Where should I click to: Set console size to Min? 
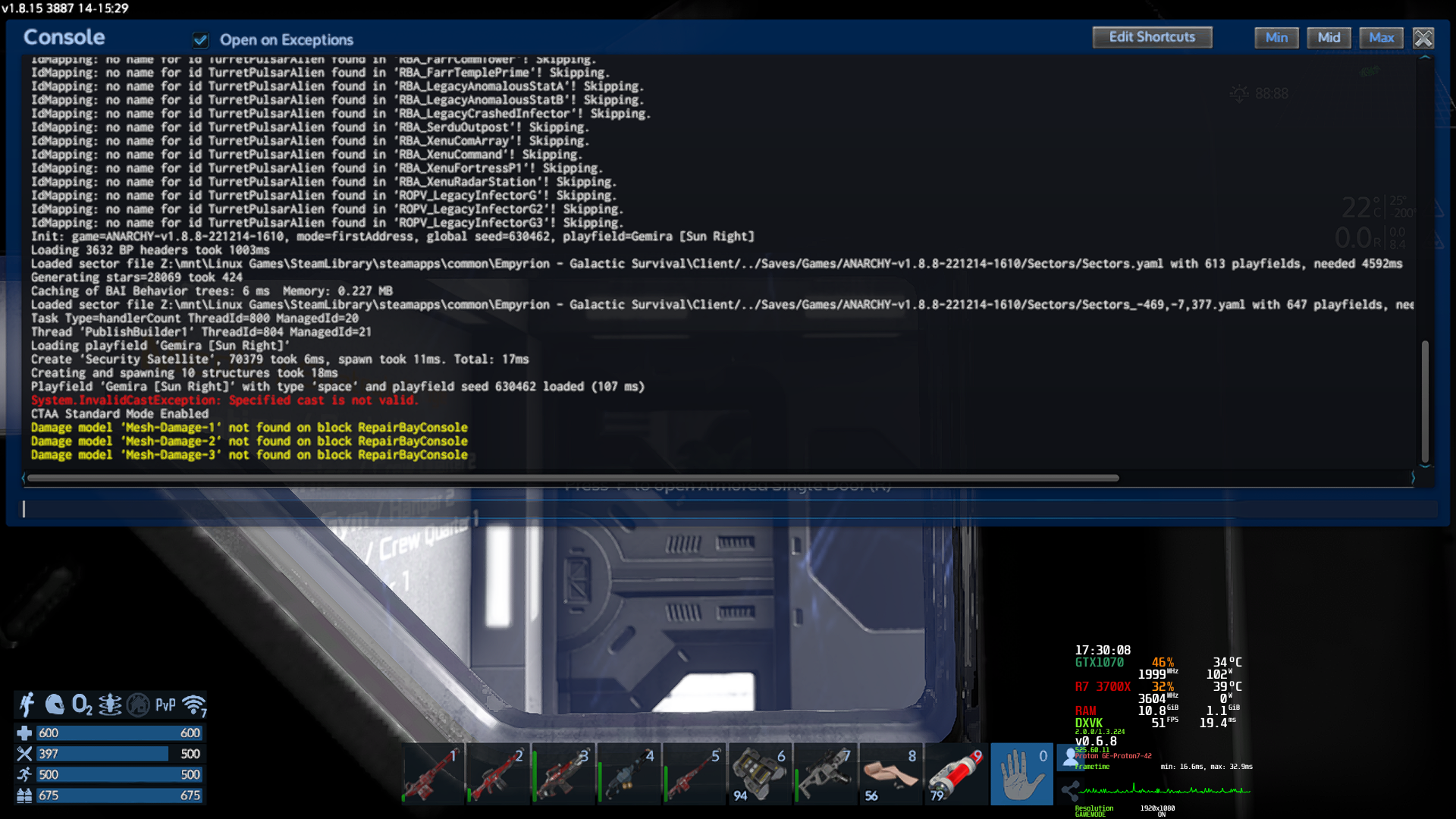(x=1276, y=38)
